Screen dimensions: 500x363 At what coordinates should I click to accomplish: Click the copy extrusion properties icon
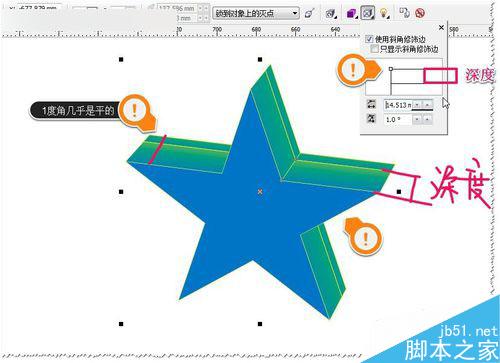click(x=404, y=13)
